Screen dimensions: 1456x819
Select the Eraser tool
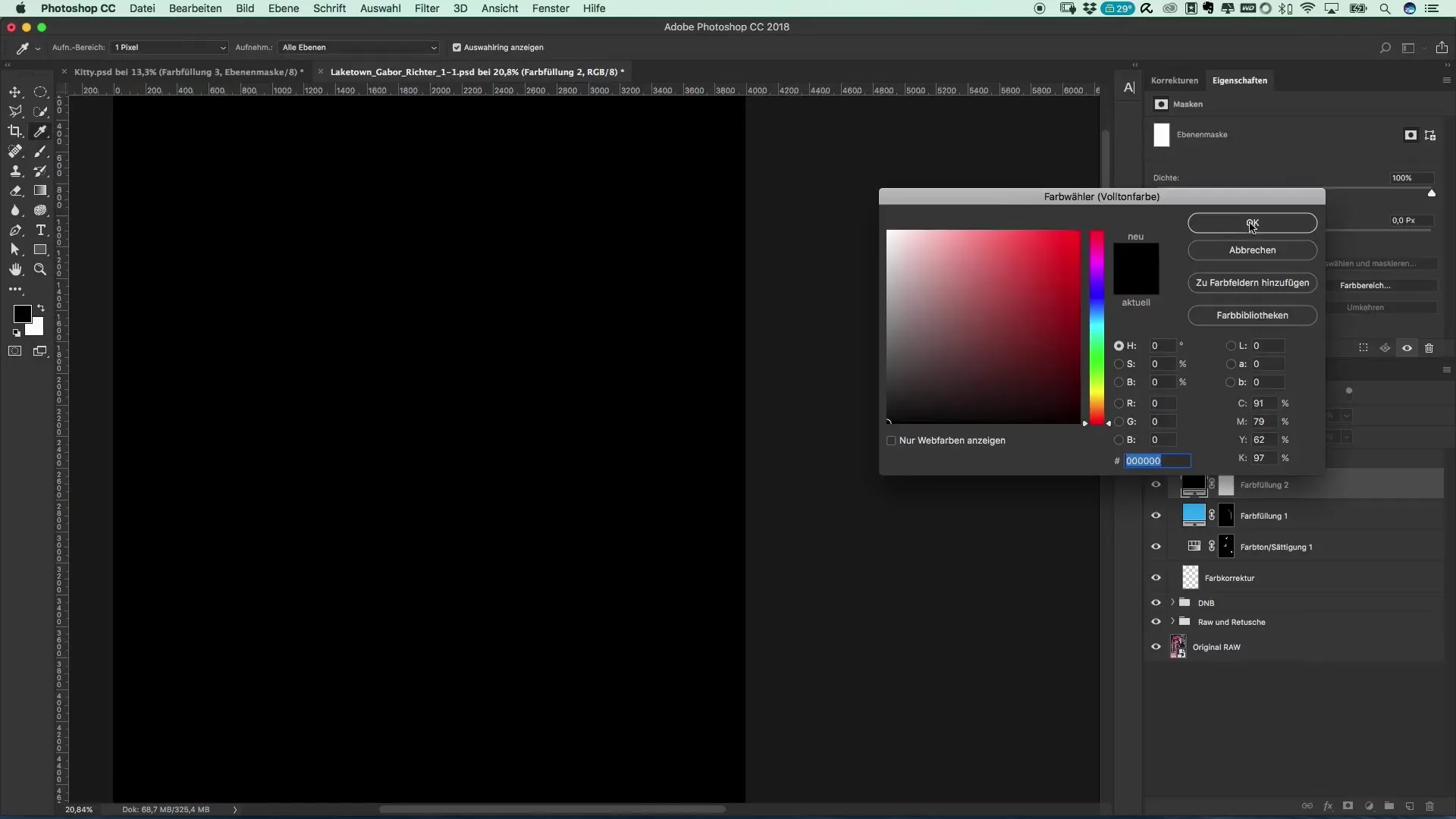15,191
